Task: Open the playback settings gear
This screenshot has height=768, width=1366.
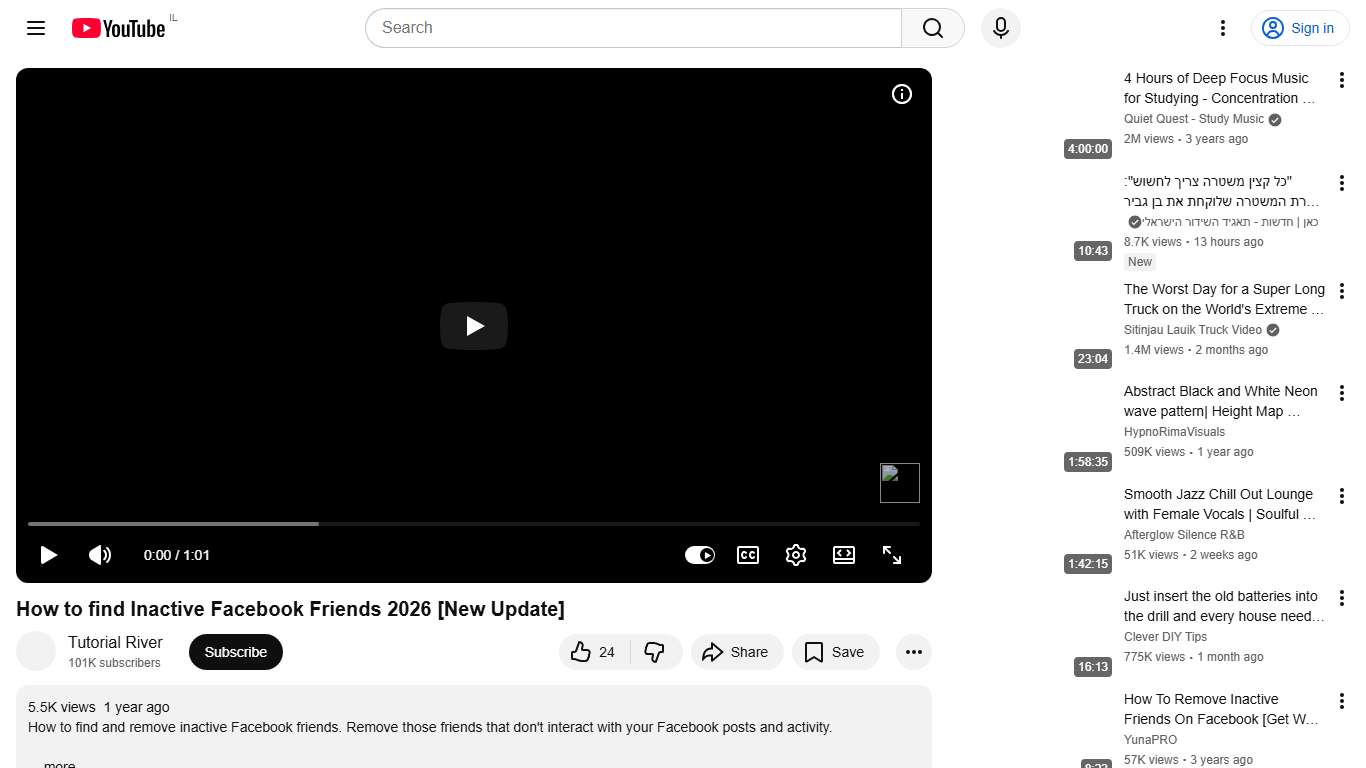Action: (x=795, y=555)
